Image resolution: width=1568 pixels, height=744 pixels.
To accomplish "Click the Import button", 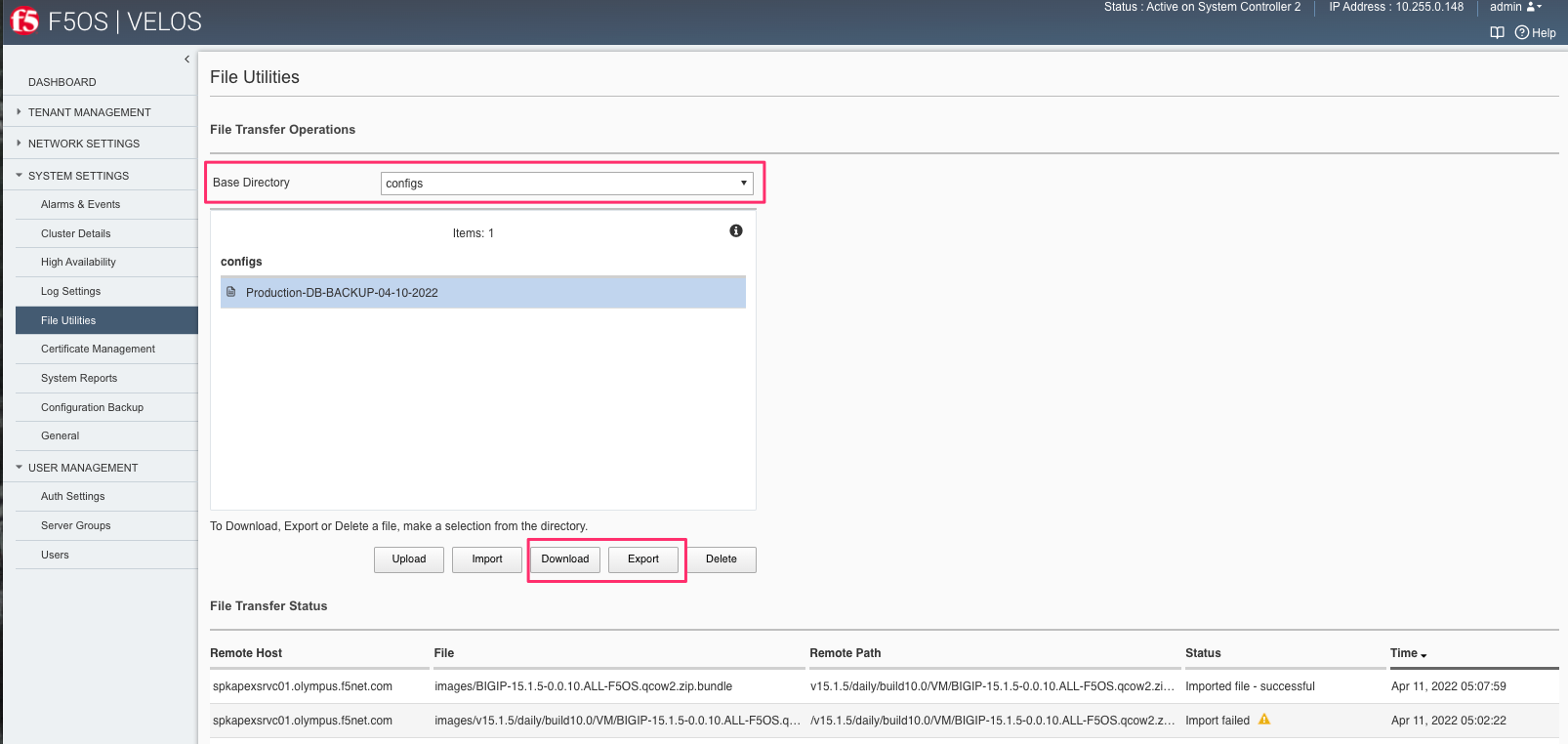I will [487, 559].
